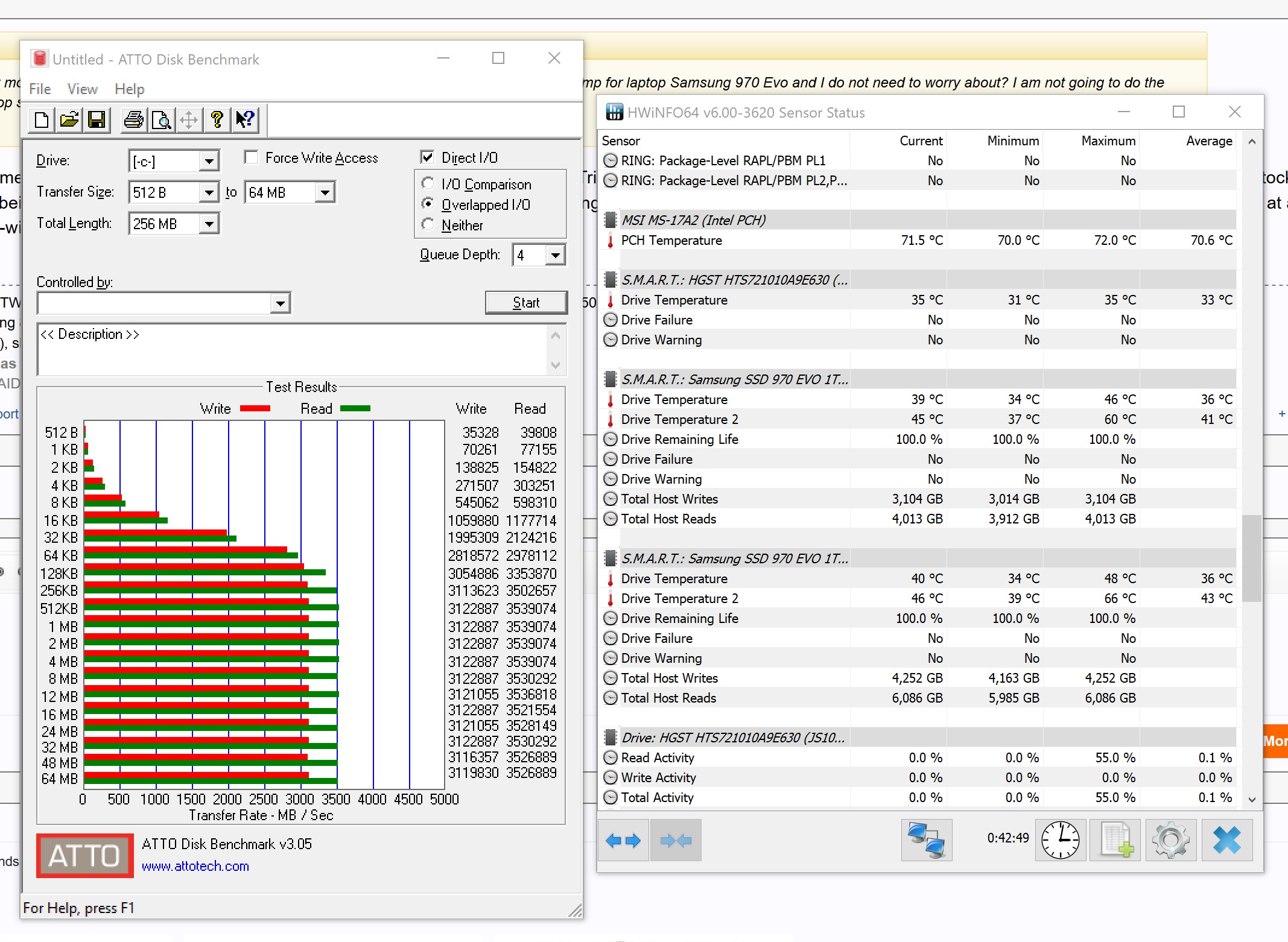Screen dimensions: 1288x942
Task: Select the Neither radio button
Action: point(428,224)
